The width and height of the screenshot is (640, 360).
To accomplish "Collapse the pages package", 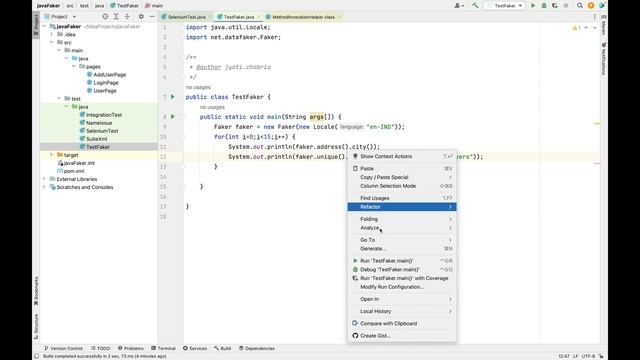I will click(74, 67).
